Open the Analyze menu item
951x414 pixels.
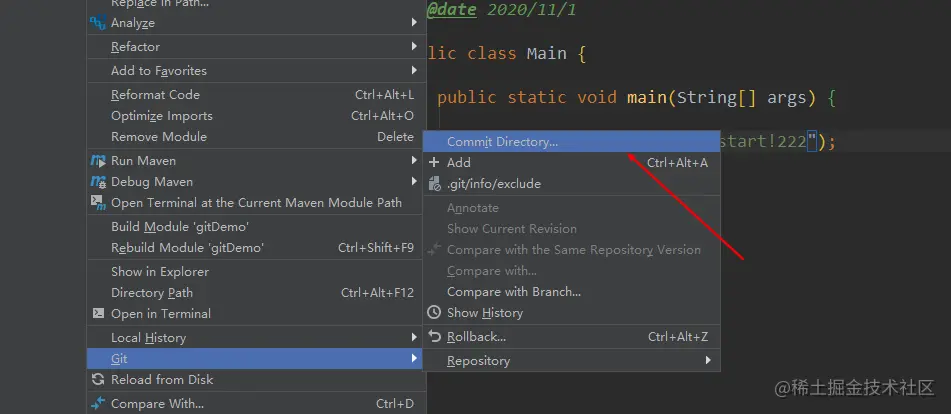255,23
